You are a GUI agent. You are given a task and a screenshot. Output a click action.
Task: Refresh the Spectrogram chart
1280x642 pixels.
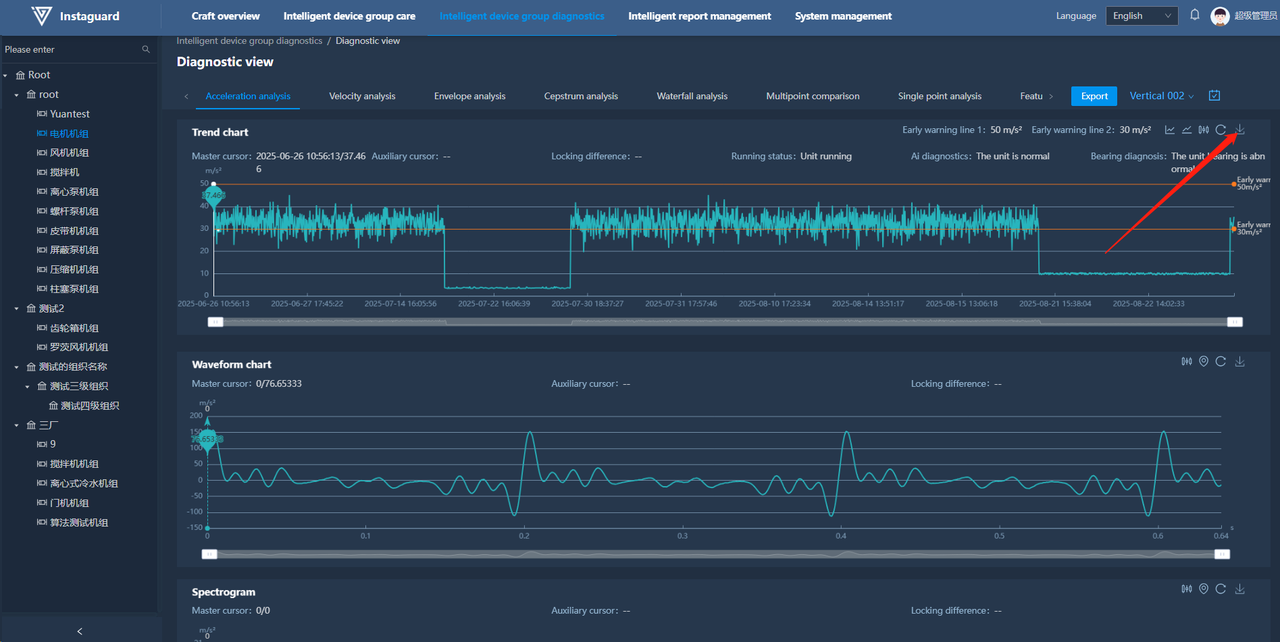click(1221, 590)
